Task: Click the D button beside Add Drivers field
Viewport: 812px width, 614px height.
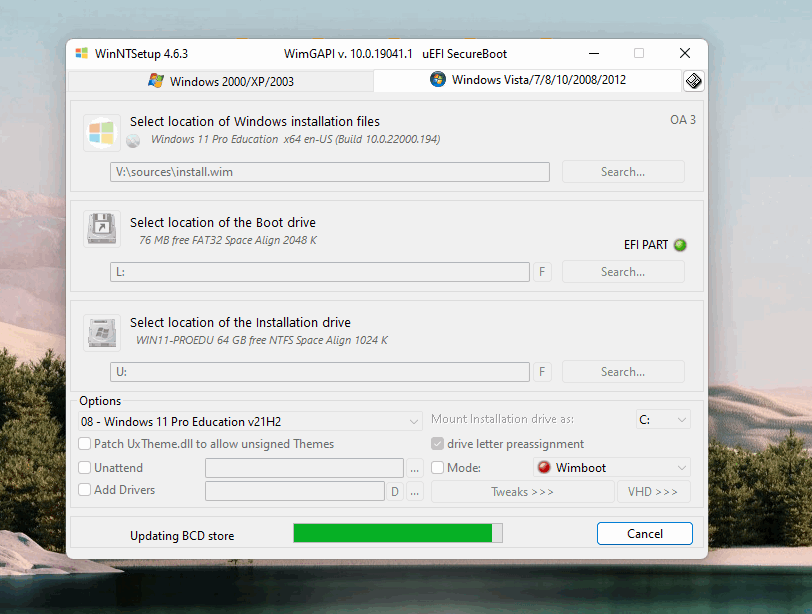Action: (x=395, y=491)
